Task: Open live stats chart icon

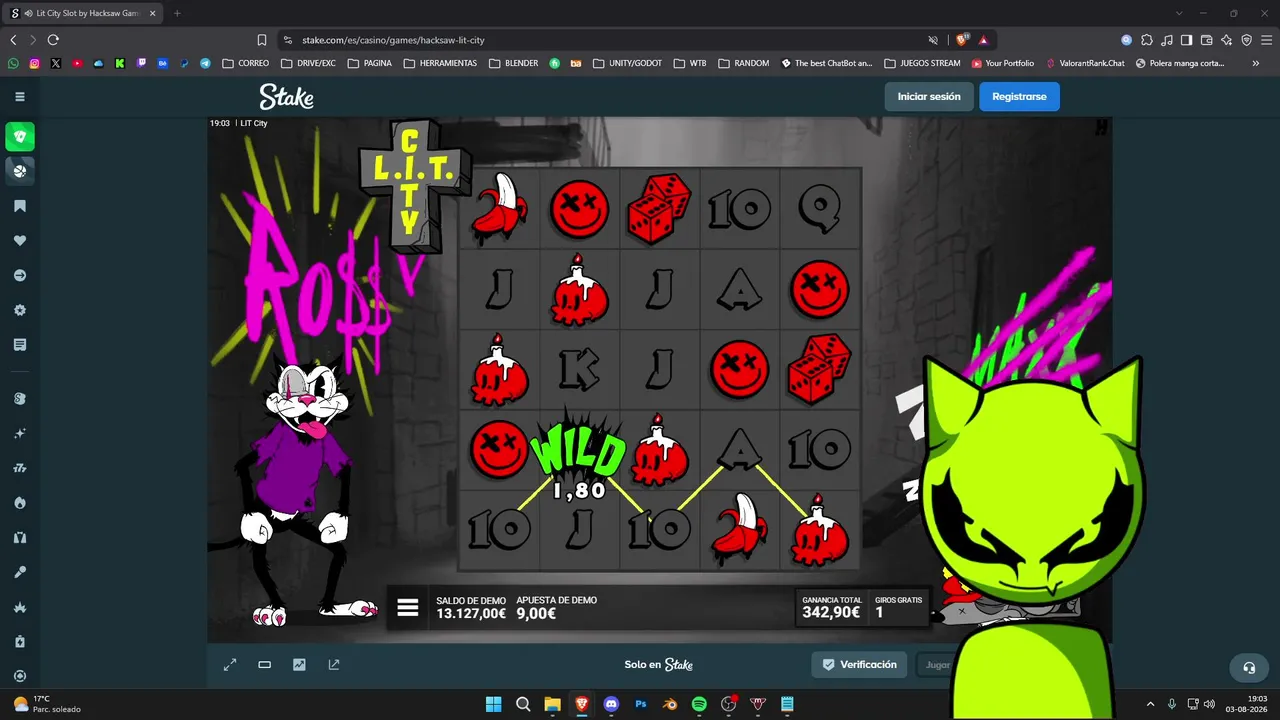Action: click(x=299, y=665)
